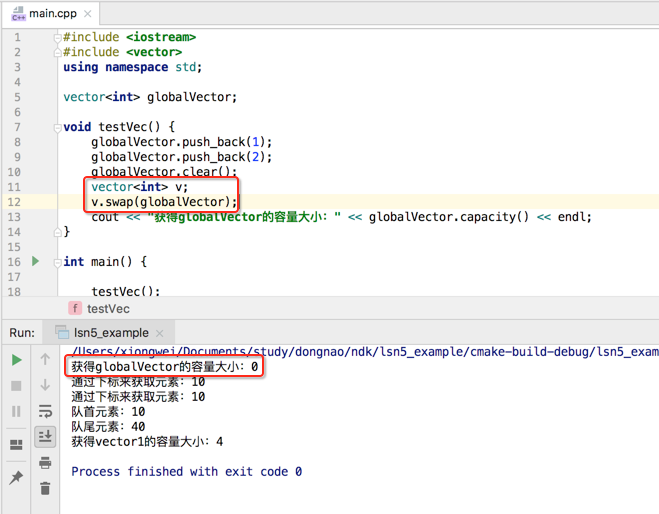Toggle the Scroll to end icon
This screenshot has width=659, height=514.
point(45,436)
